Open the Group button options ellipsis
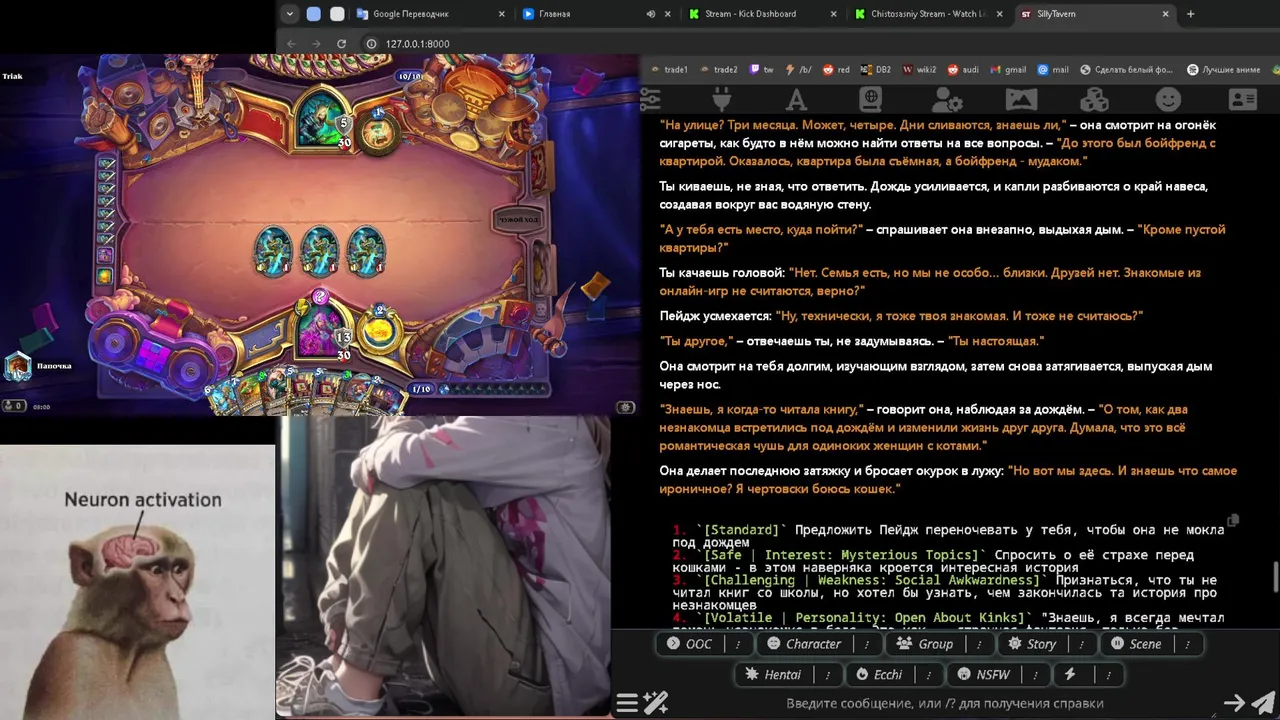This screenshot has height=720, width=1280. pos(979,644)
